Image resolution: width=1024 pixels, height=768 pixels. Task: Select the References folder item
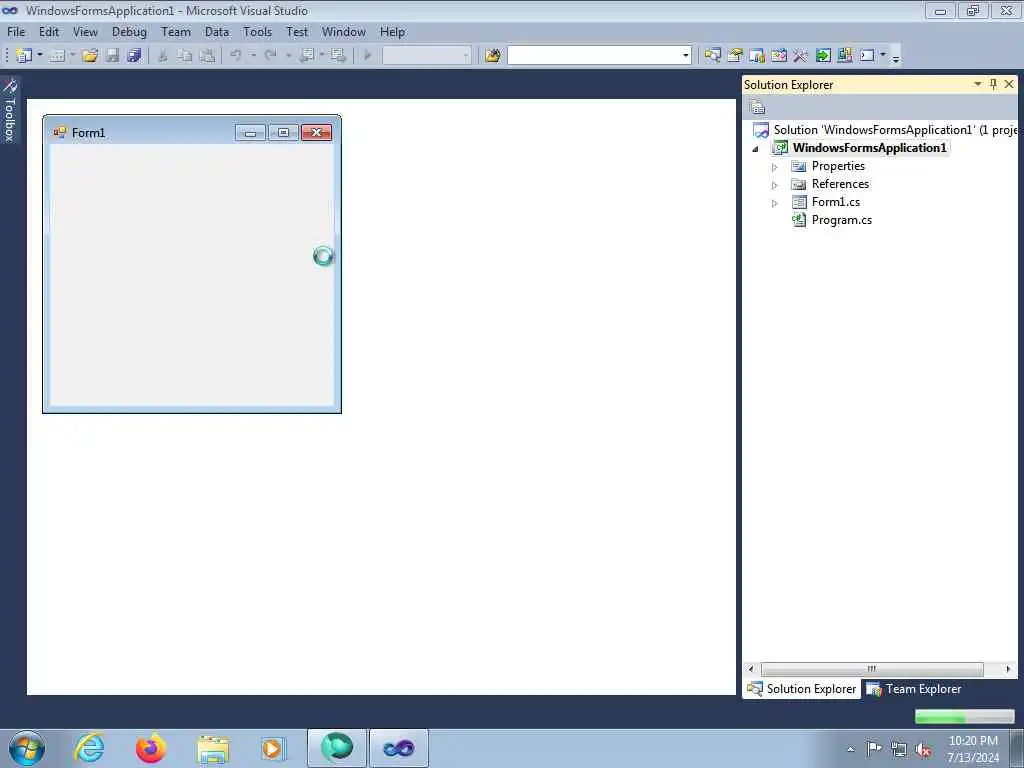[x=840, y=184]
